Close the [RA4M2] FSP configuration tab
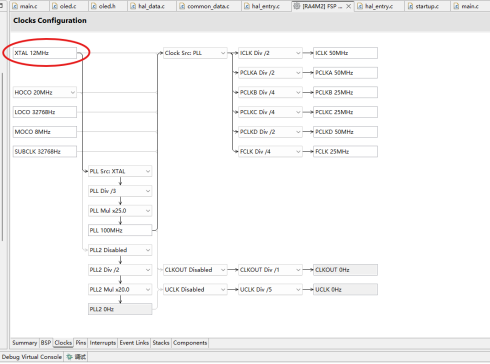Image resolution: width=490 pixels, height=364 pixels. coord(348,6)
